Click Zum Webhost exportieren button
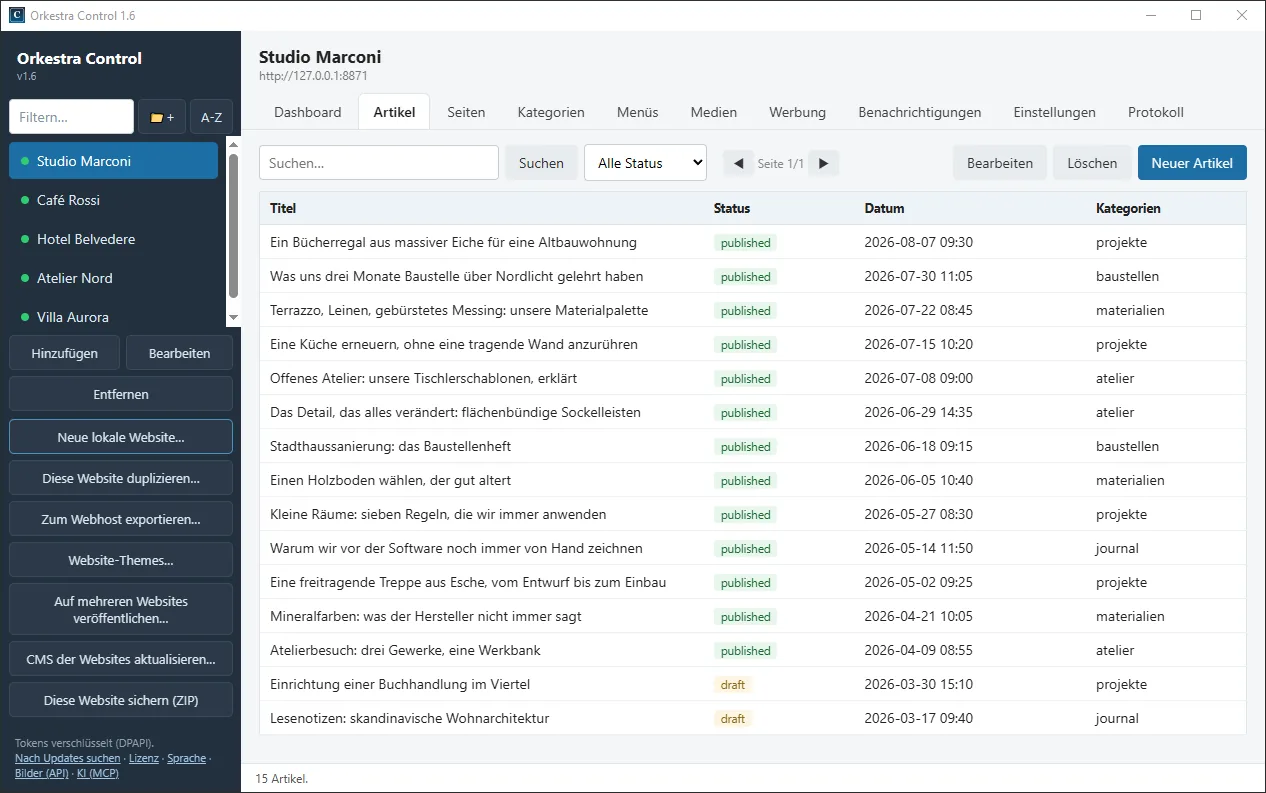The width and height of the screenshot is (1266, 793). pos(121,519)
